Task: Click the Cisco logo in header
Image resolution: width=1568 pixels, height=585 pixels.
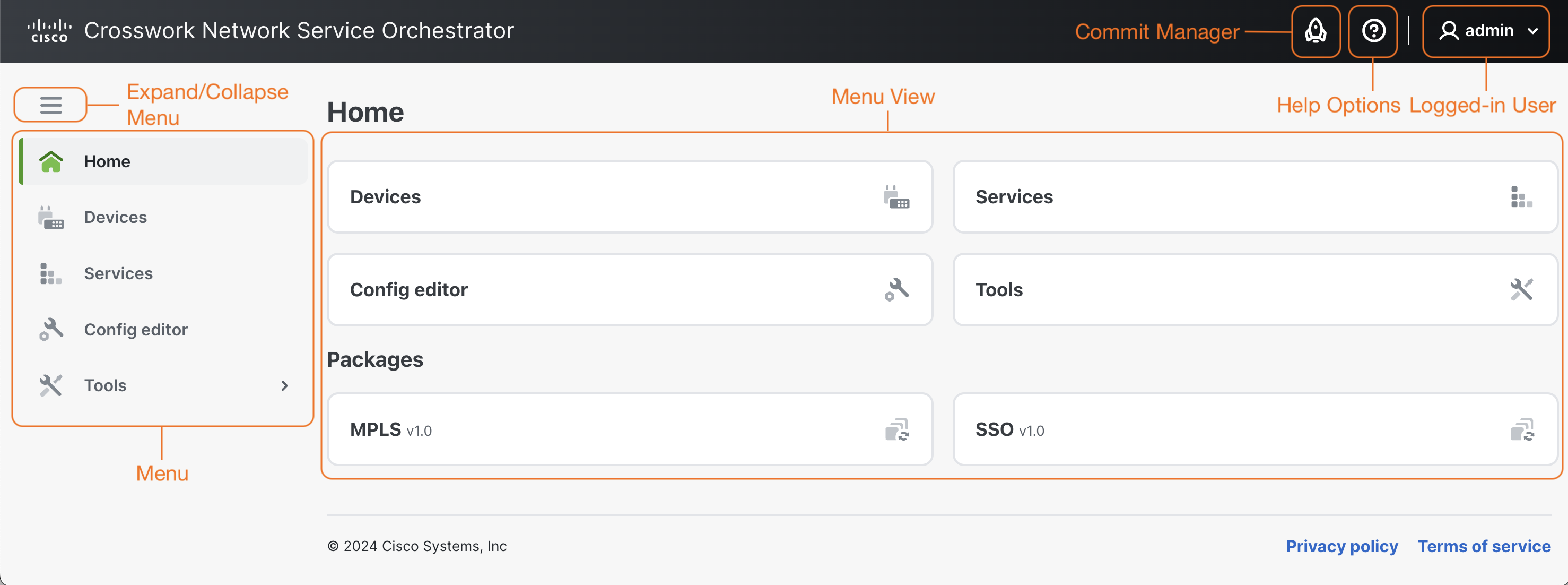Action: [49, 30]
